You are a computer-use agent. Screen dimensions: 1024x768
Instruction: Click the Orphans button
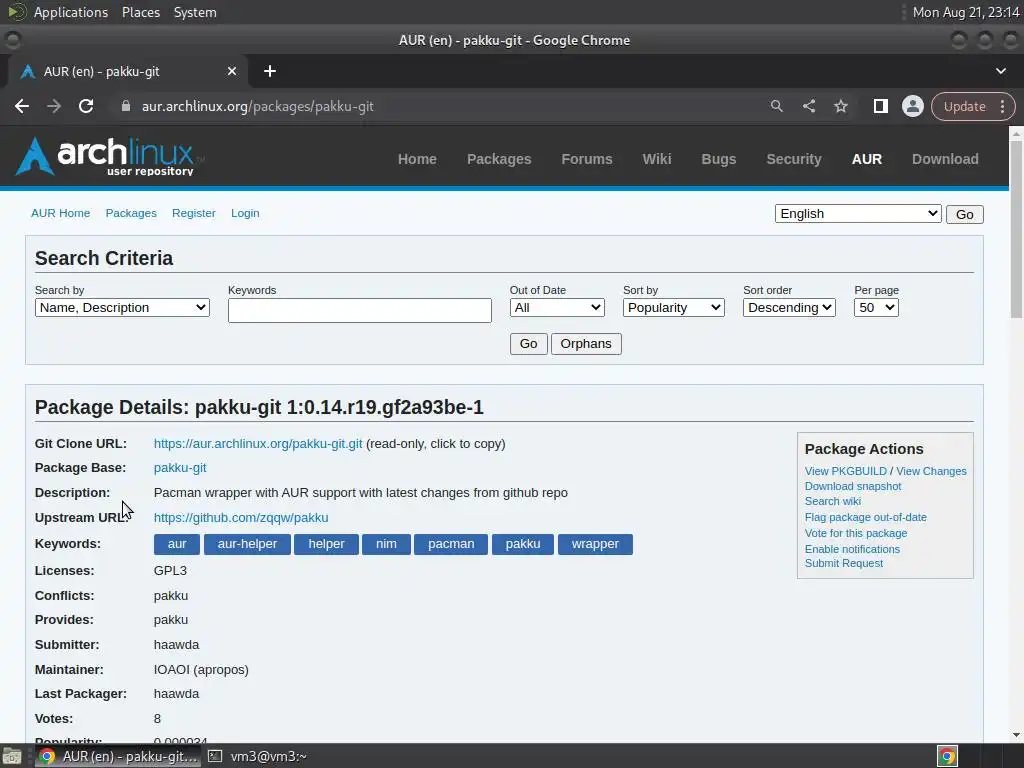[586, 344]
